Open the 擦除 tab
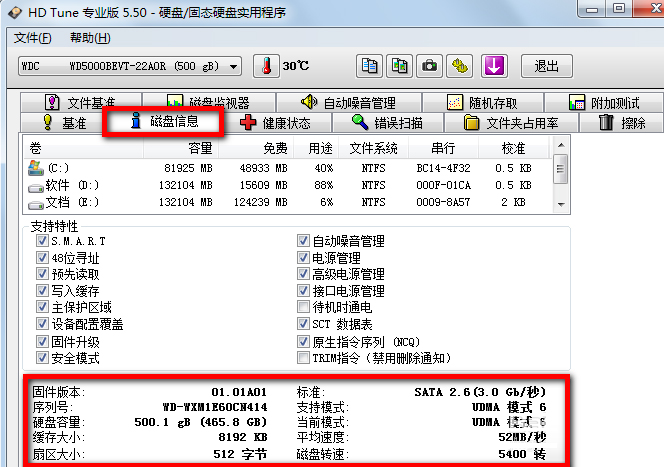Image resolution: width=664 pixels, height=467 pixels. coord(622,123)
